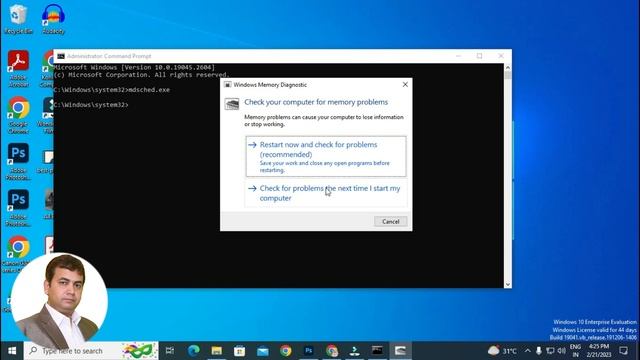The image size is (640, 360).
Task: Open the weather widget showing 31°C
Action: click(x=502, y=351)
